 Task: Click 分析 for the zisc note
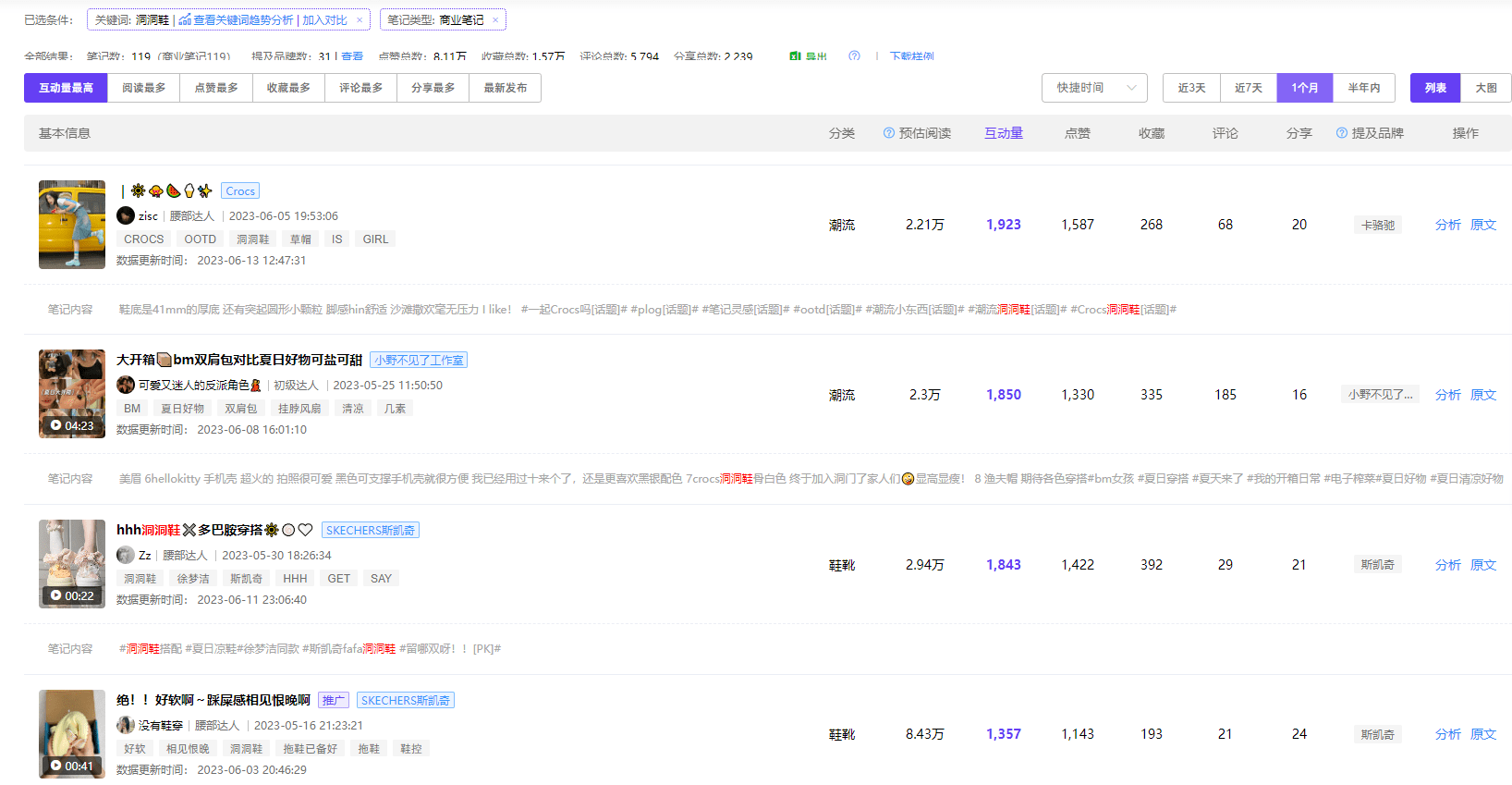click(x=1448, y=225)
